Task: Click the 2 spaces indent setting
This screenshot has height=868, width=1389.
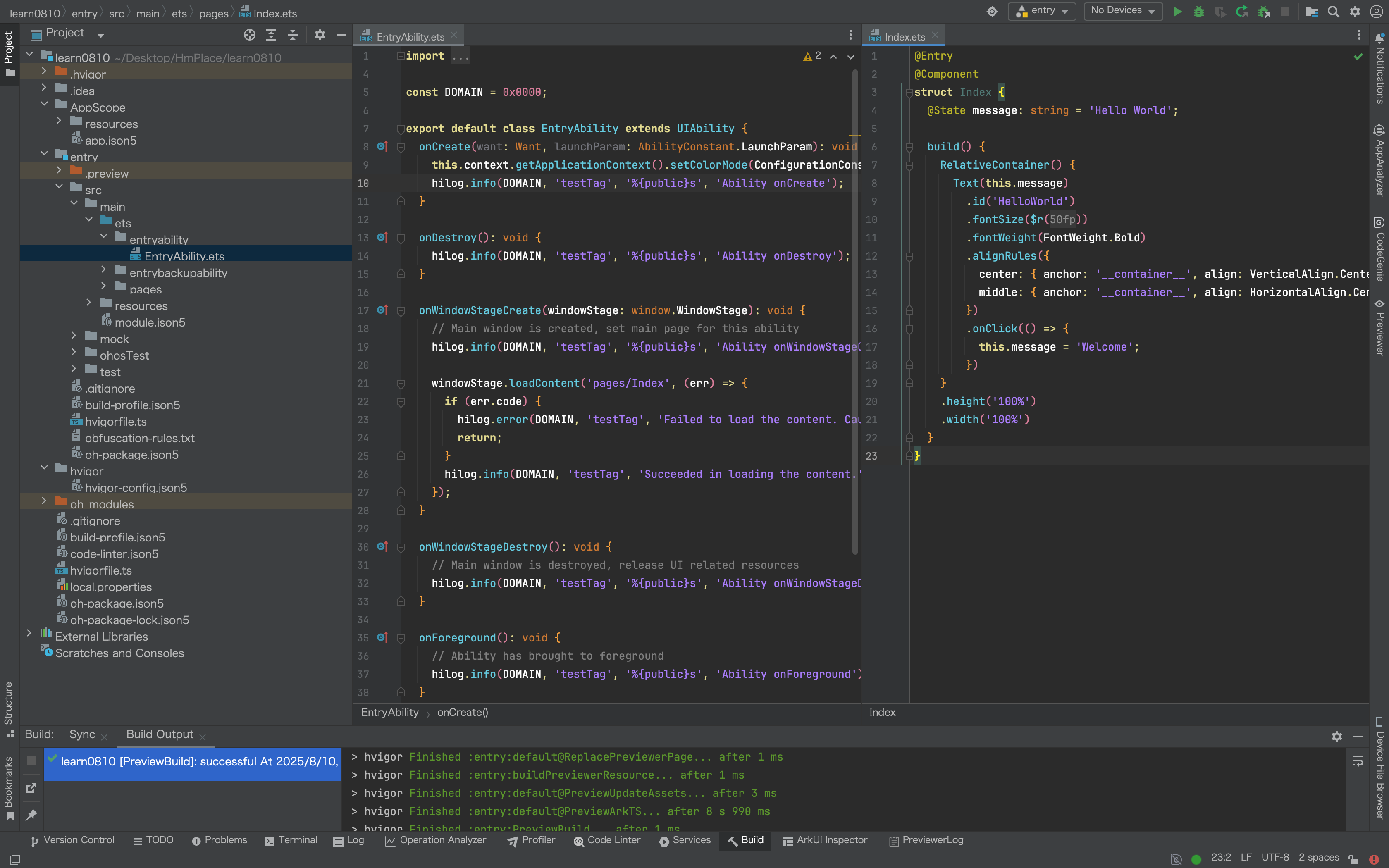Action: [1318, 858]
